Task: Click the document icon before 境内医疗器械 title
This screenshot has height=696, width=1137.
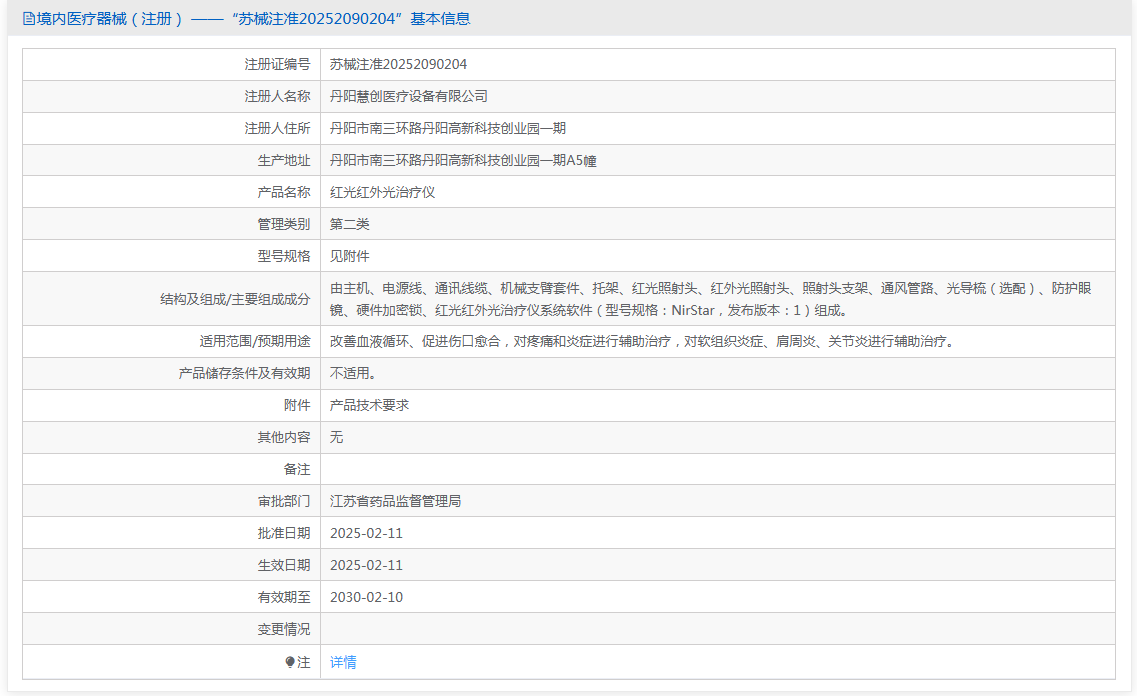Action: pyautogui.click(x=28, y=19)
